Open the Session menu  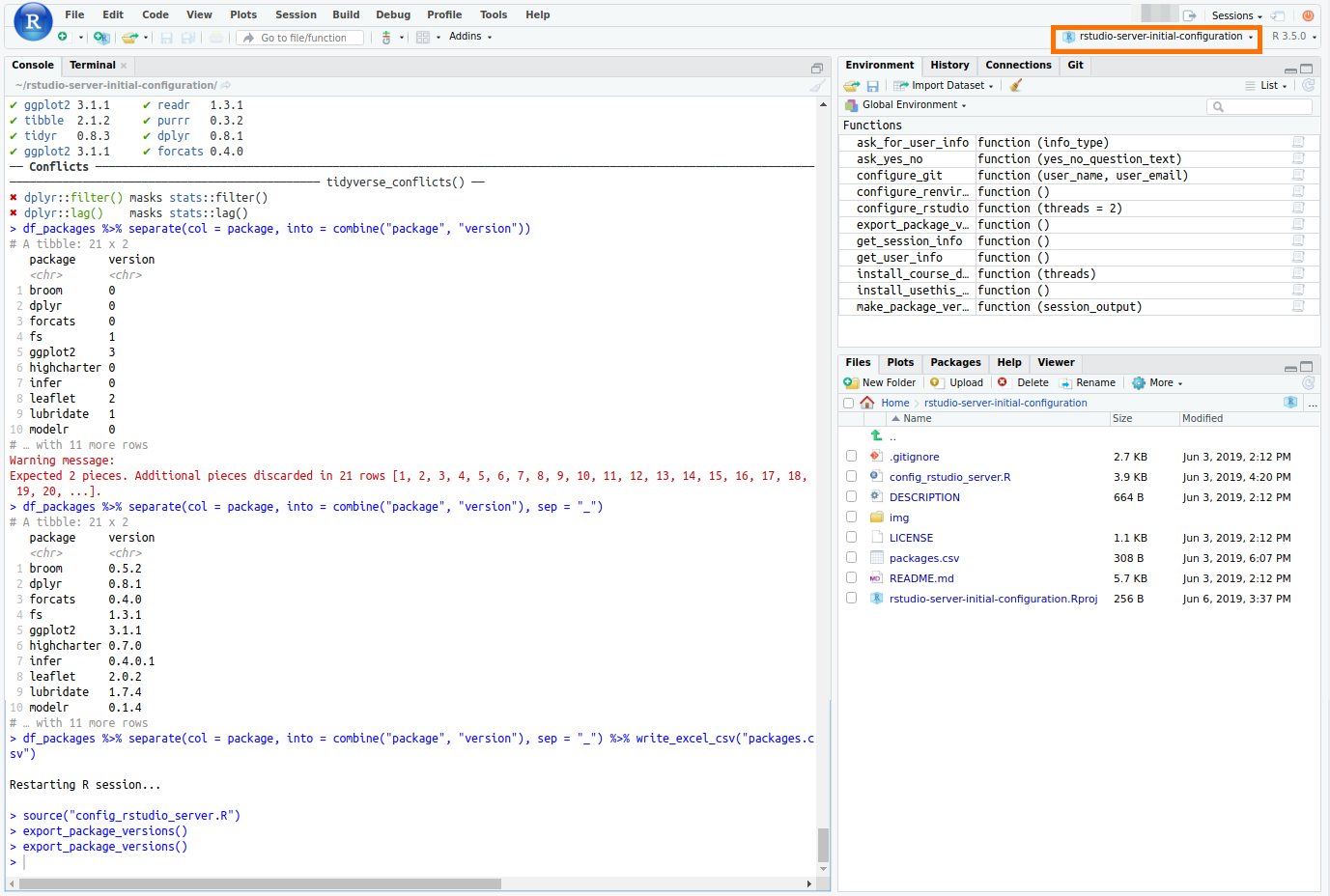[296, 14]
